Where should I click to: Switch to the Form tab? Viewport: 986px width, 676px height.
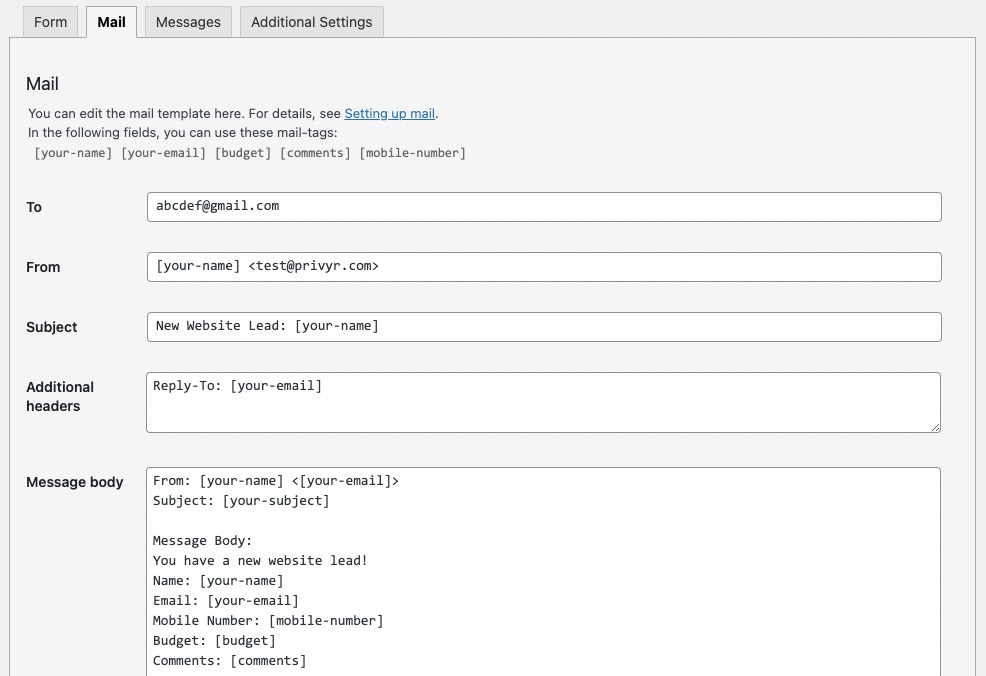[50, 22]
